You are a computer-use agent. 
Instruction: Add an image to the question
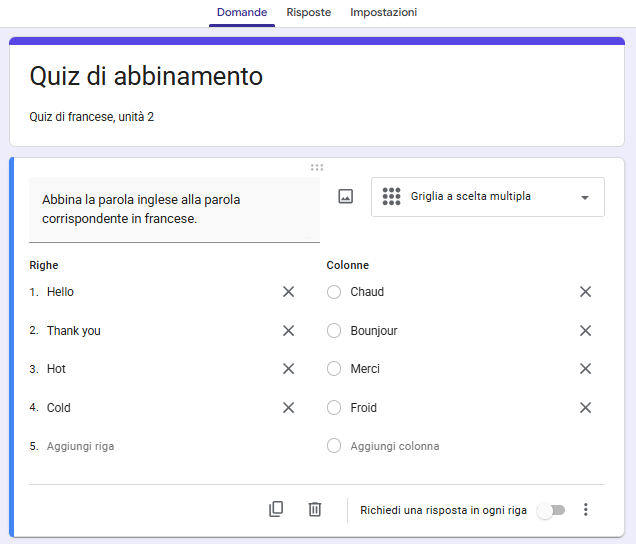[x=346, y=197]
